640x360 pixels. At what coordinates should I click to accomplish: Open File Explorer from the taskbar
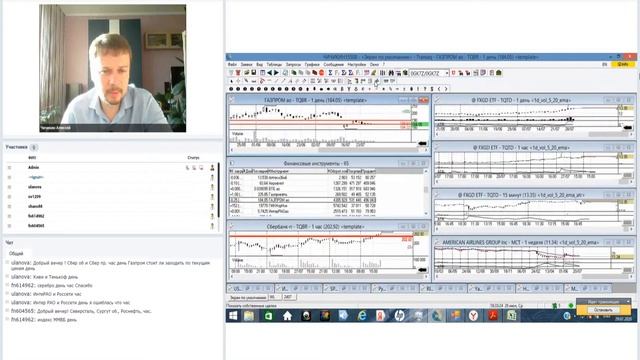point(249,316)
